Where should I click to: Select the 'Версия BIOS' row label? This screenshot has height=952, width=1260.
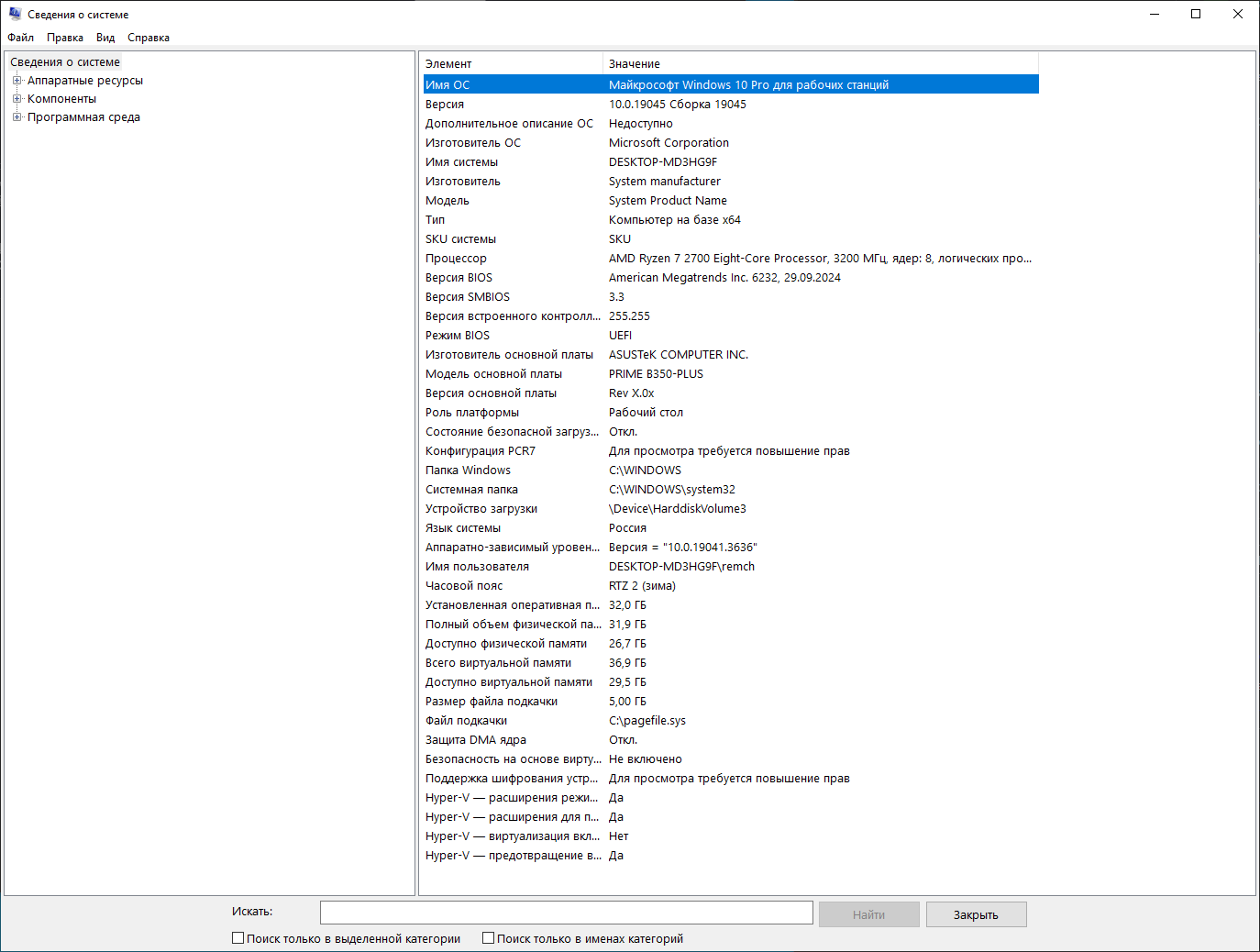(459, 278)
